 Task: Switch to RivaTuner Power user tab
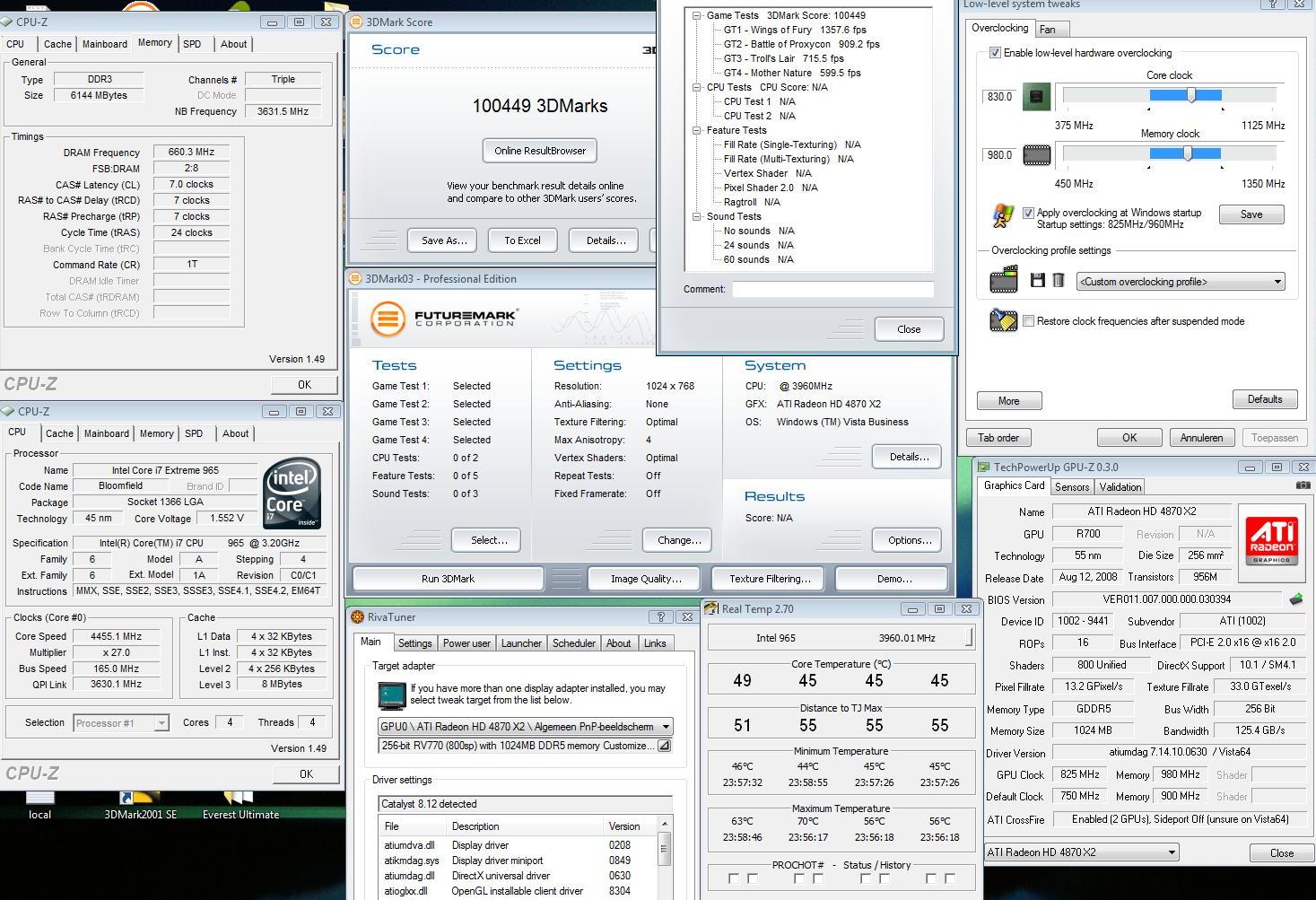[x=466, y=643]
